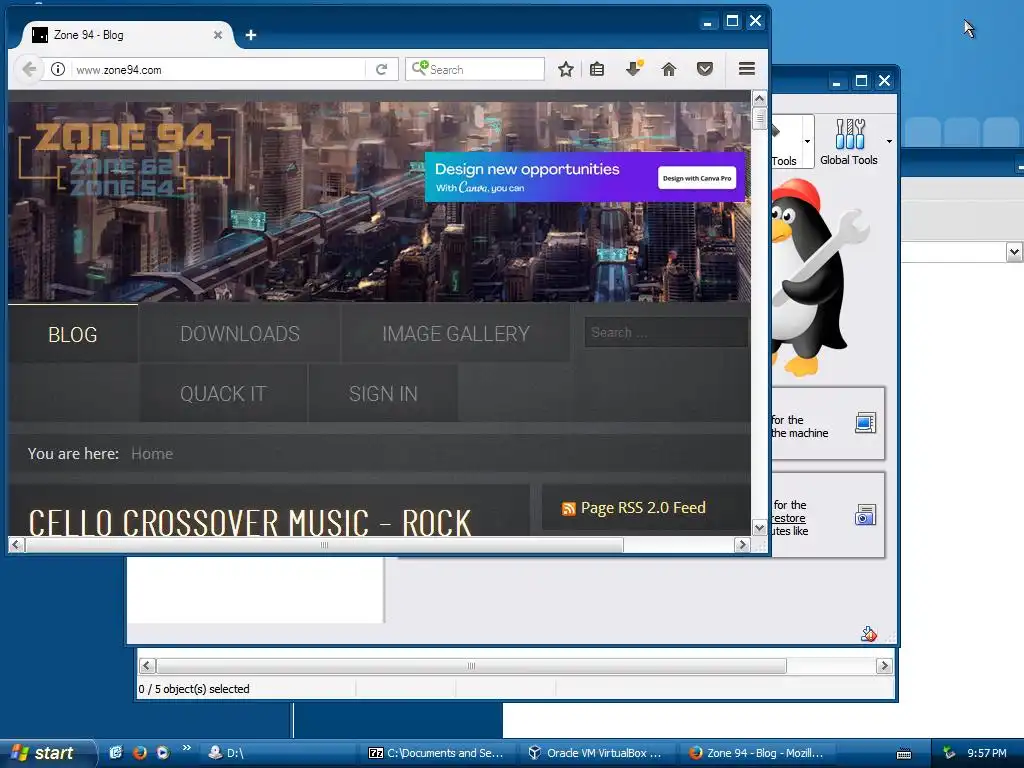This screenshot has width=1024, height=768.
Task: Bookmark this page with the star icon
Action: (566, 69)
